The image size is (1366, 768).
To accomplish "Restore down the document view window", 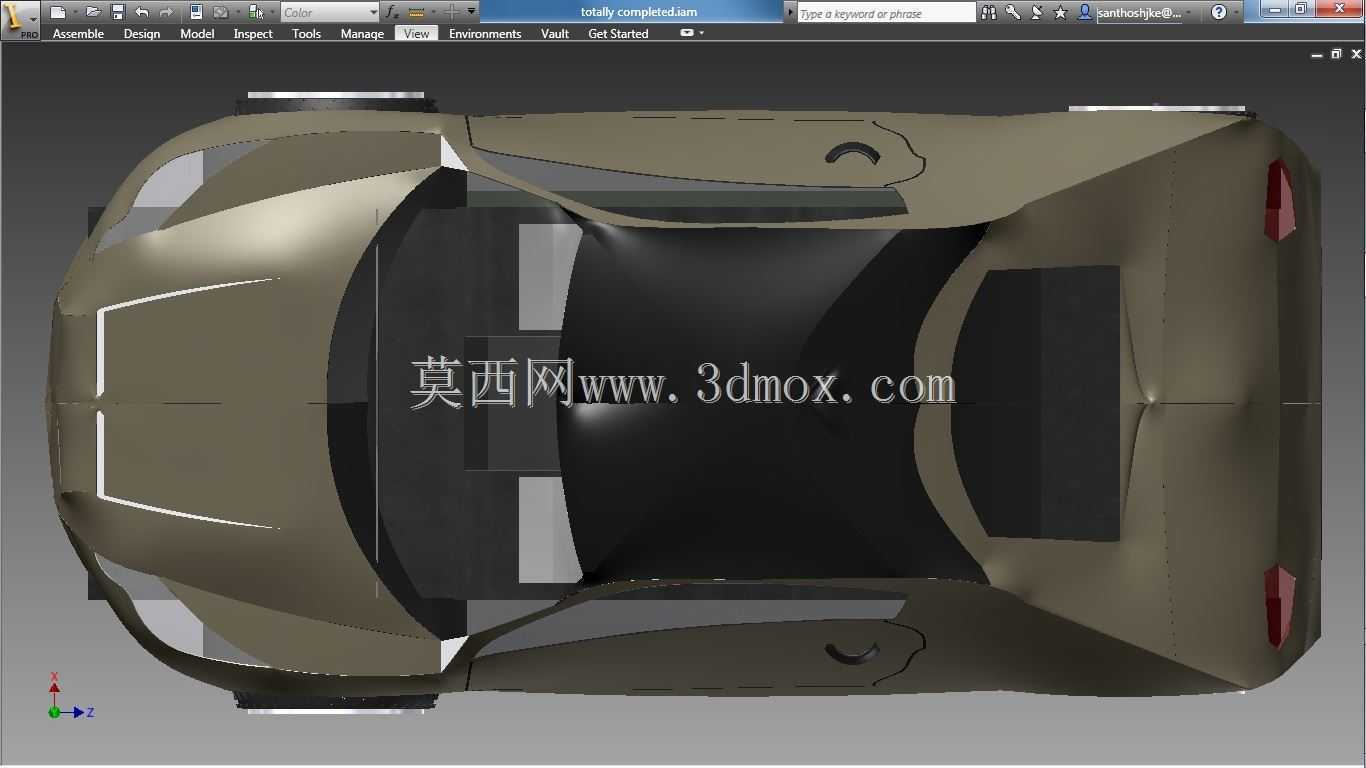I will click(x=1336, y=54).
